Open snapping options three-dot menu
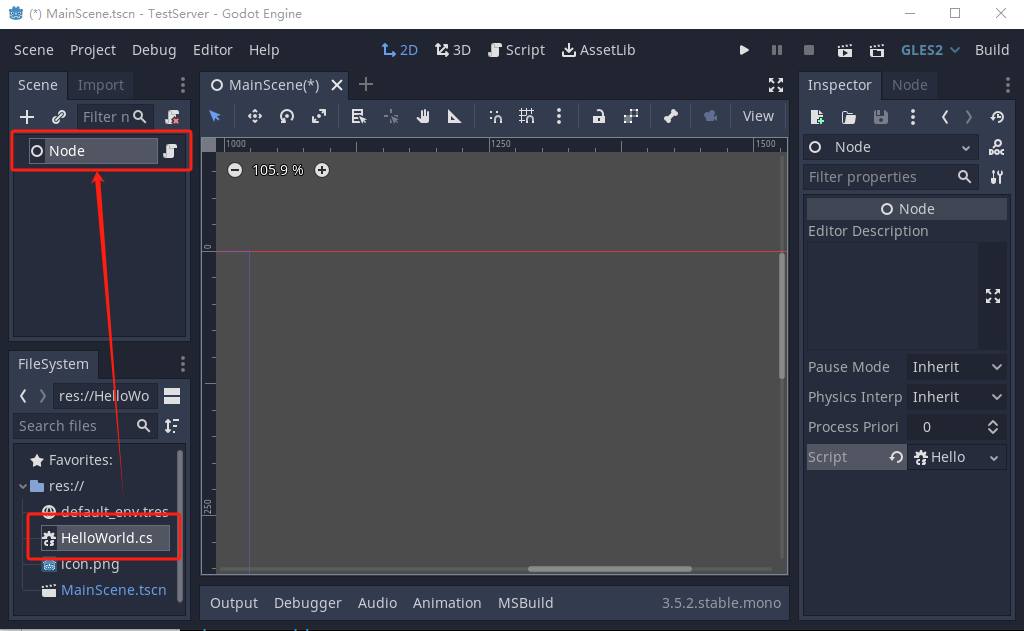This screenshot has height=631, width=1024. 558,116
